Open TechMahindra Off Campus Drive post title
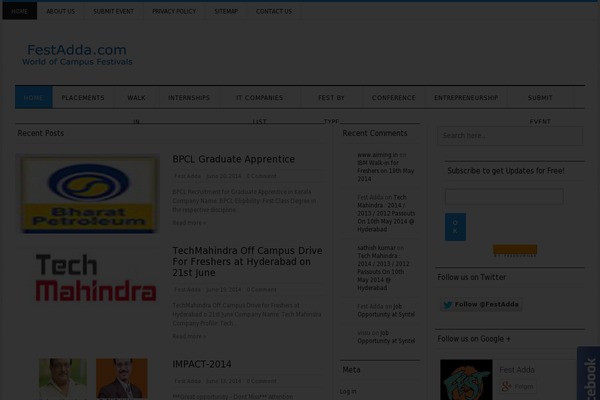Image resolution: width=600 pixels, height=400 pixels. coord(247,262)
